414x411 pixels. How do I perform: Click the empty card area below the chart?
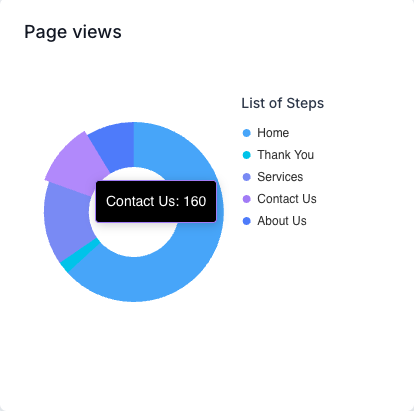pos(207,357)
